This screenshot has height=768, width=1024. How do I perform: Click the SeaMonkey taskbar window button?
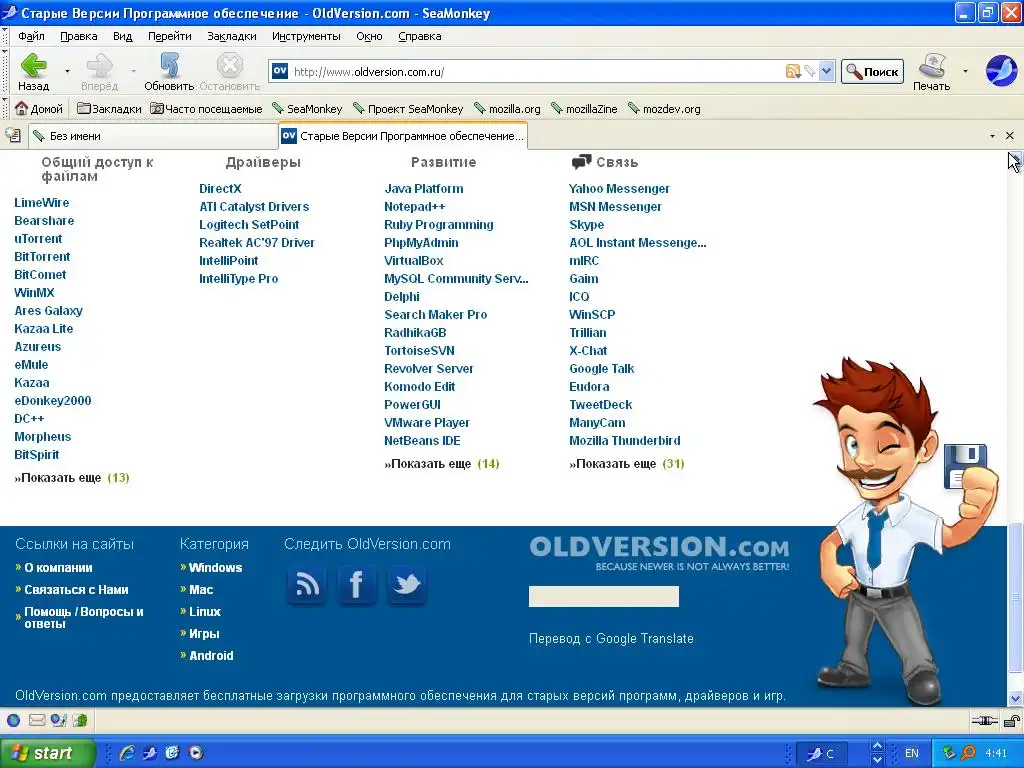coord(821,754)
